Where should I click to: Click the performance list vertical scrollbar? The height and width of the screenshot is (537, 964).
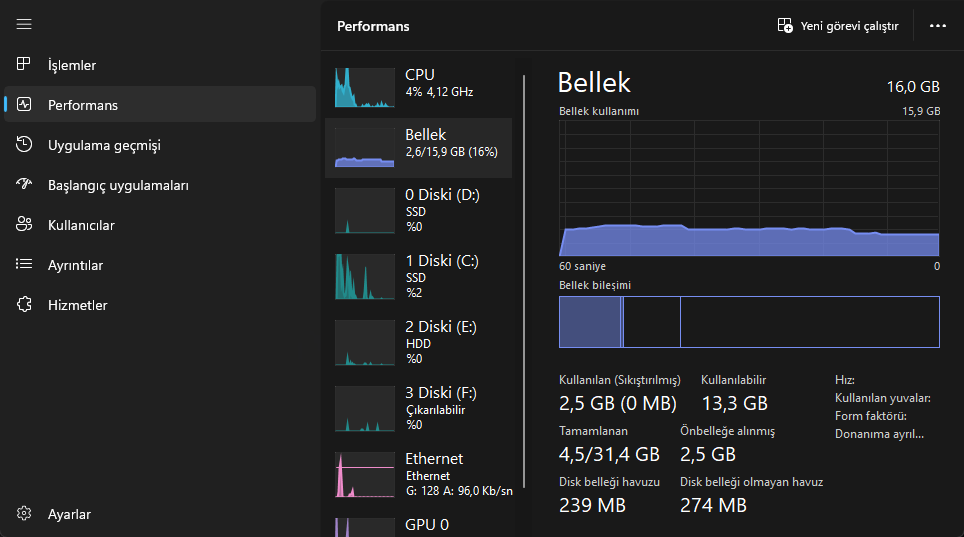[x=524, y=280]
